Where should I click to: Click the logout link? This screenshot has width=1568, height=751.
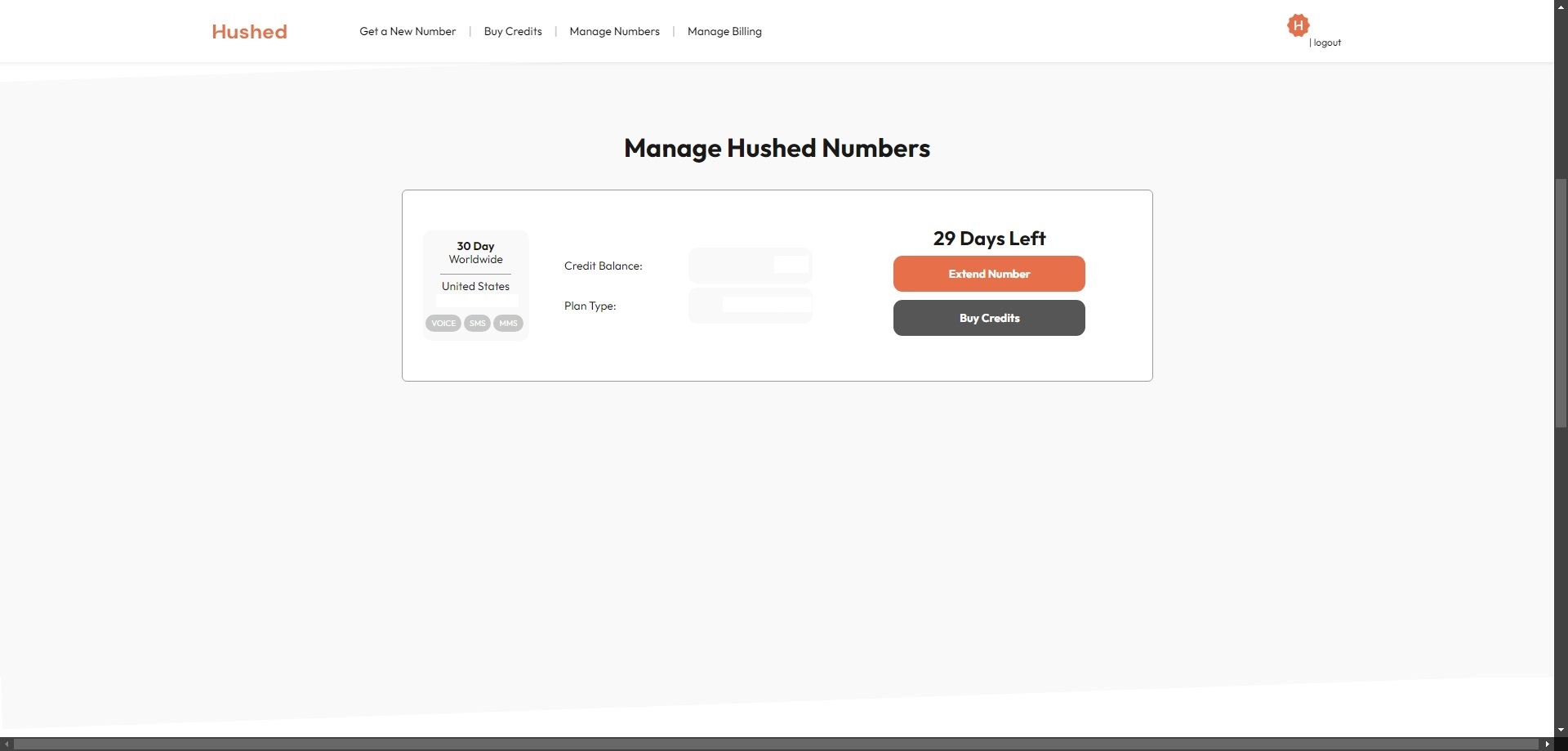(1327, 42)
